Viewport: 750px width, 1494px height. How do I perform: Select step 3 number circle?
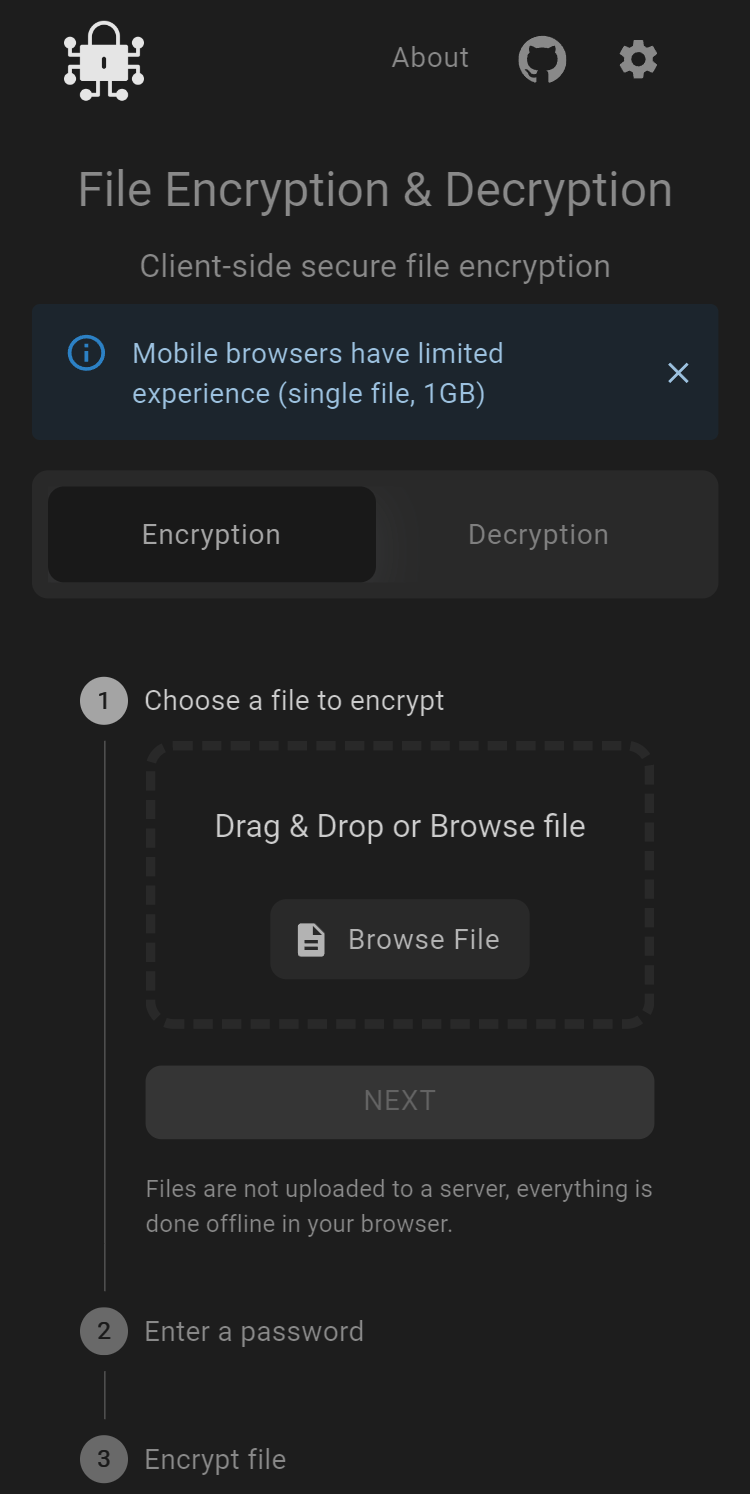(104, 1459)
